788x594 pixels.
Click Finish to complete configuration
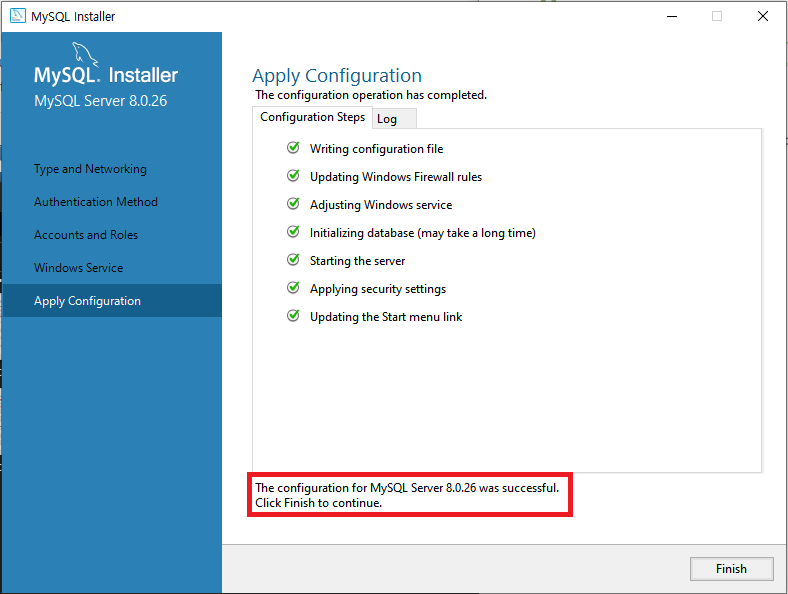[x=731, y=568]
